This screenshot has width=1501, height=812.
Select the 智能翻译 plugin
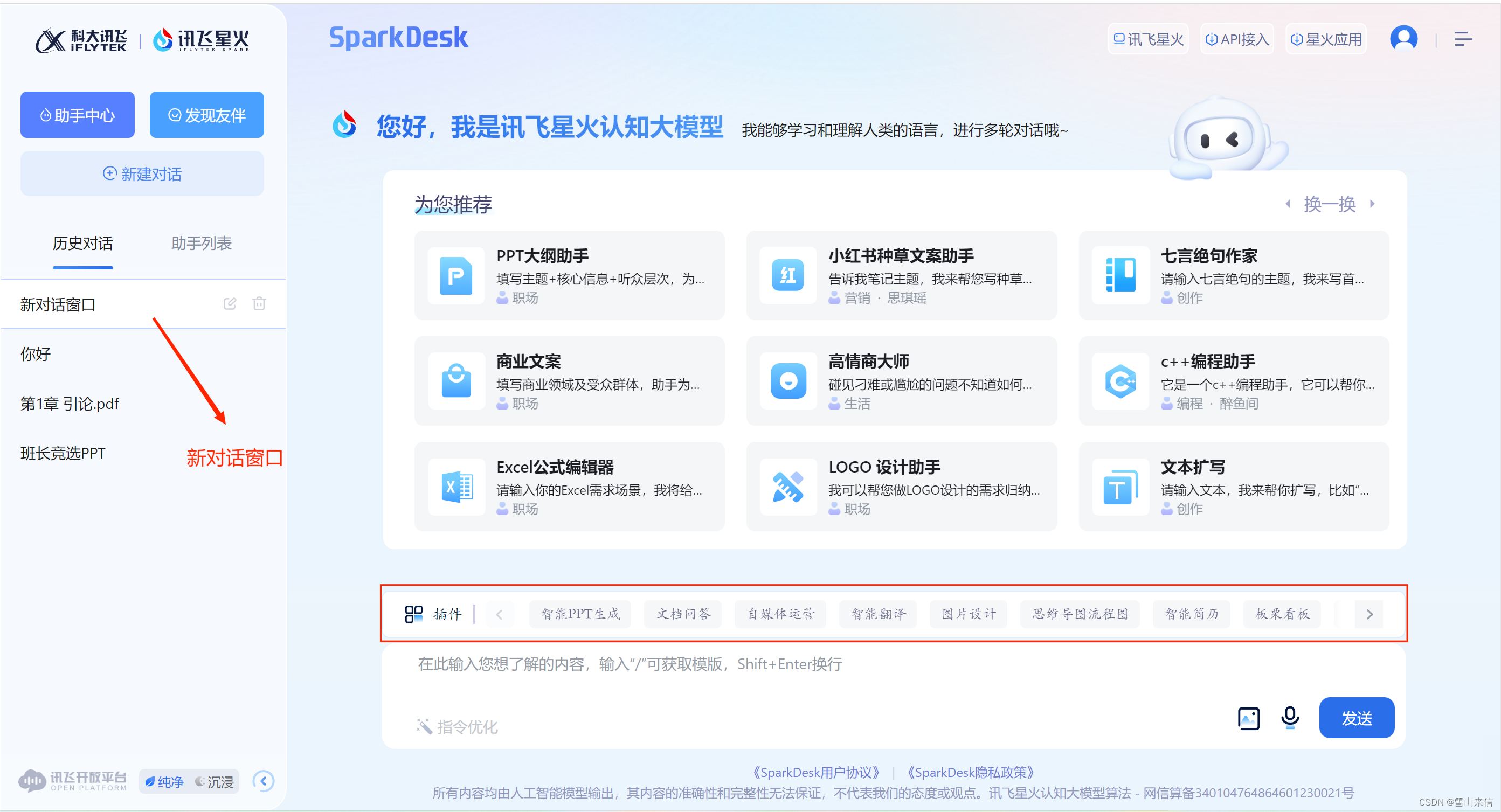pos(877,613)
